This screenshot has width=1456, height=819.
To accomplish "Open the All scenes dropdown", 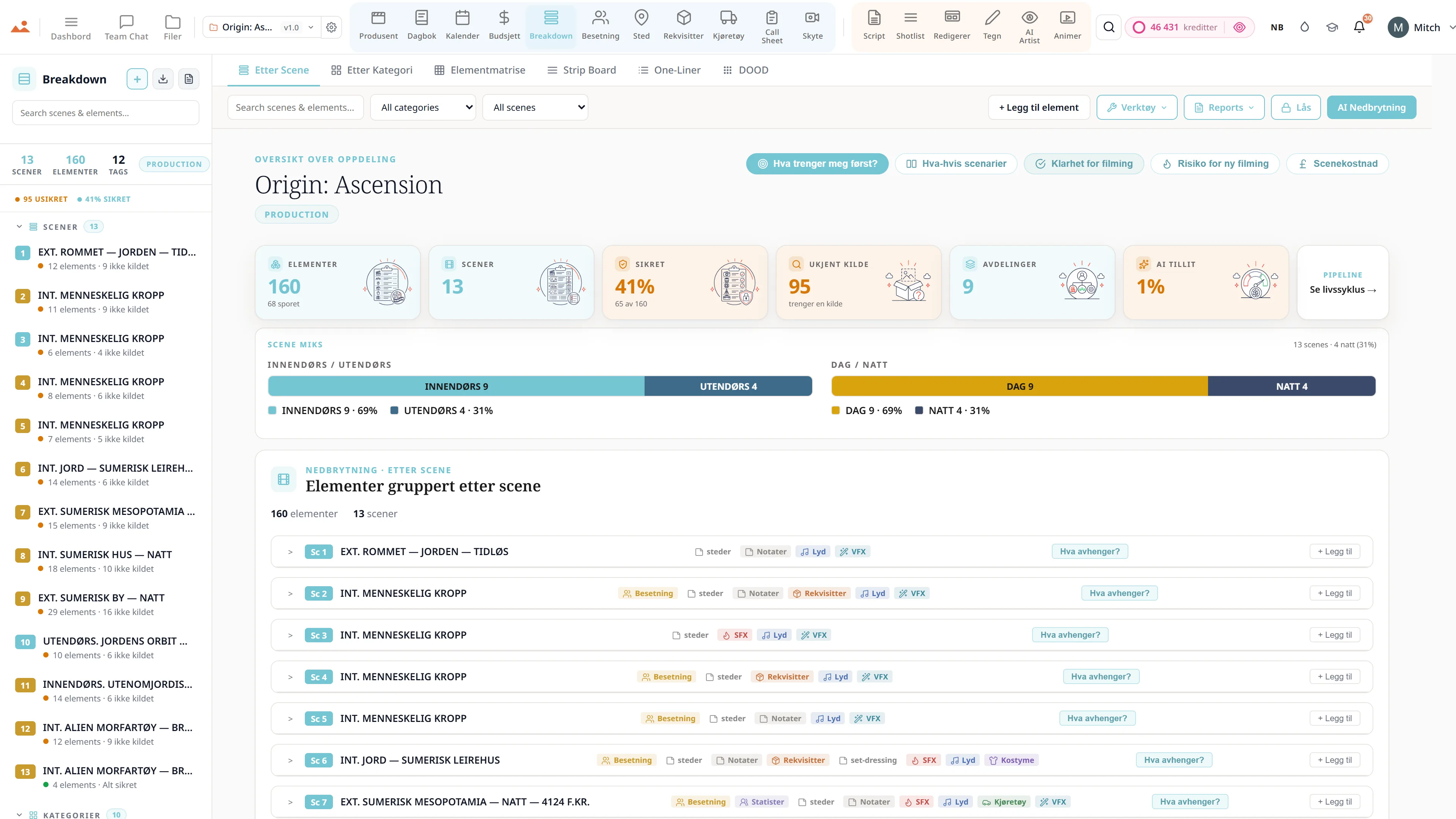I will click(535, 107).
